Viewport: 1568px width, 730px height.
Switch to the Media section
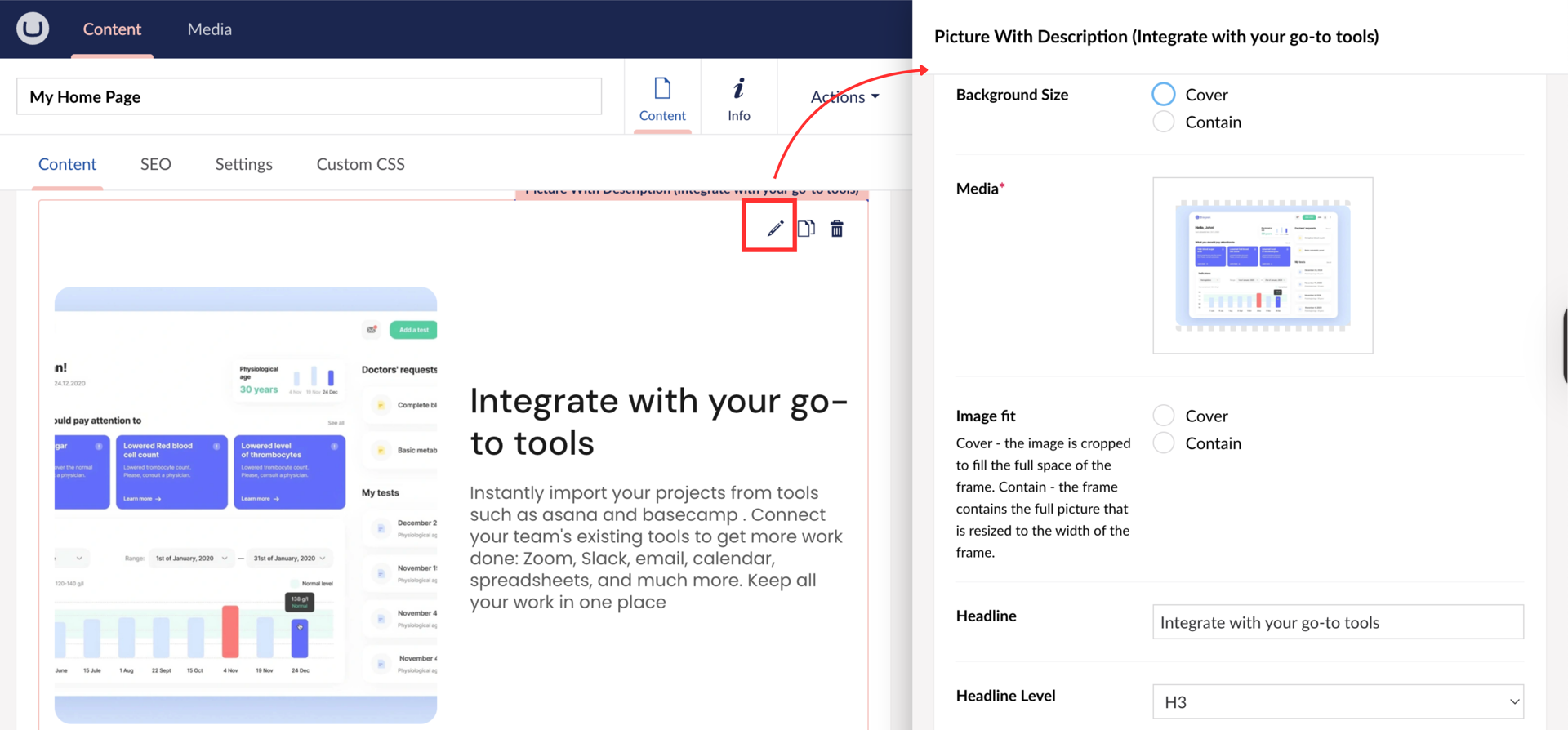pyautogui.click(x=210, y=29)
